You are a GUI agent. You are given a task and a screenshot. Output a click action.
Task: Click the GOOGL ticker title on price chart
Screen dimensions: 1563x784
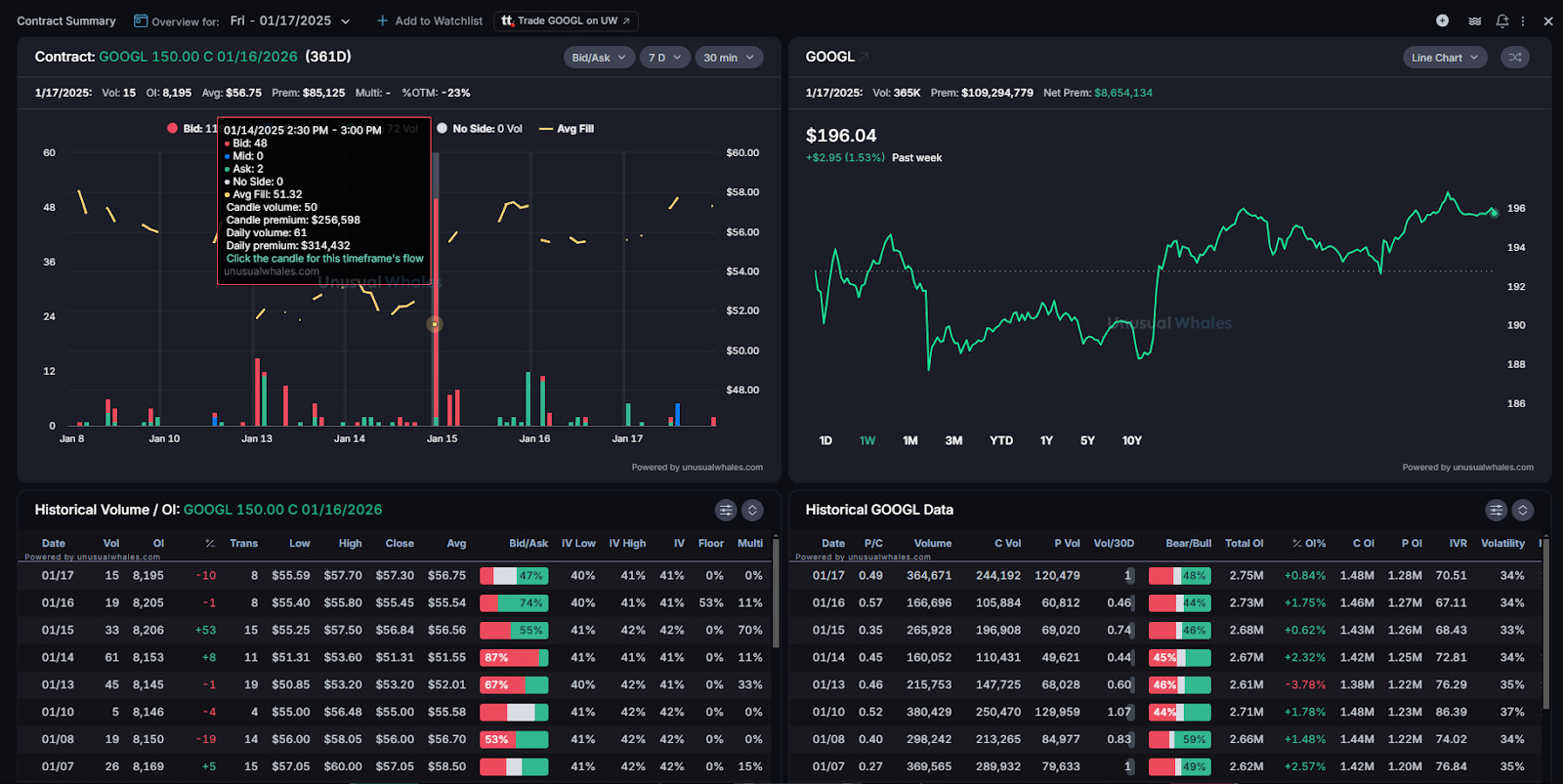(x=829, y=57)
